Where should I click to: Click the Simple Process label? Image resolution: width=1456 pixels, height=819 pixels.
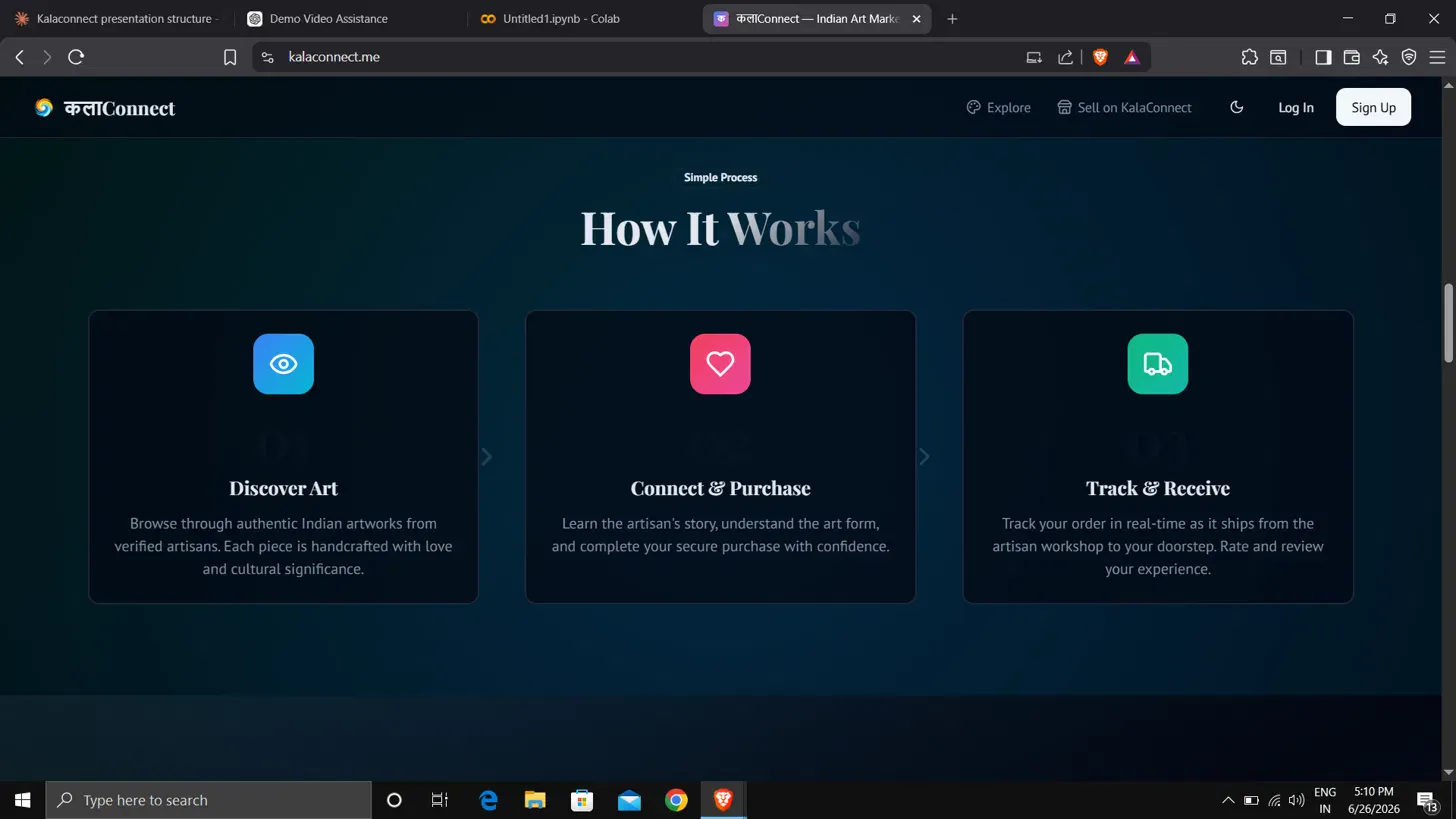[x=720, y=178]
